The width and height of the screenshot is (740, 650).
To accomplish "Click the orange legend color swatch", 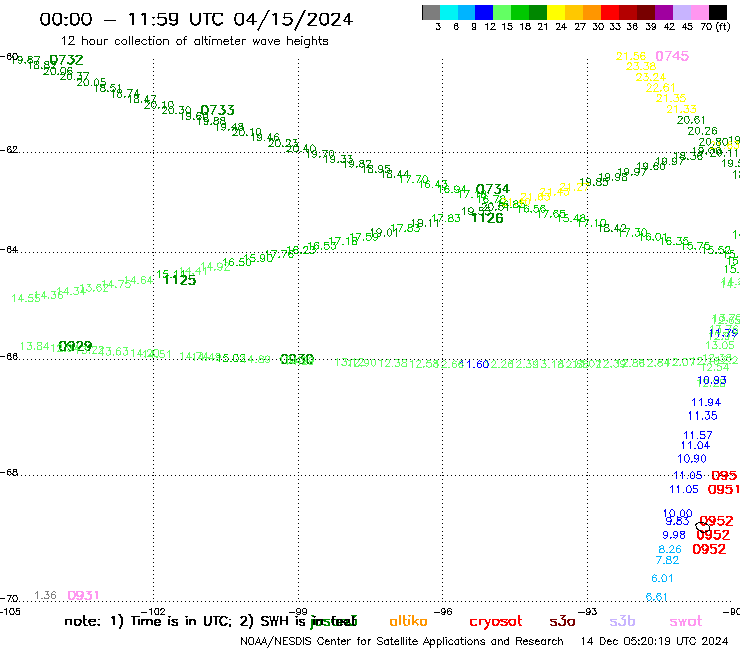I will pos(592,12).
